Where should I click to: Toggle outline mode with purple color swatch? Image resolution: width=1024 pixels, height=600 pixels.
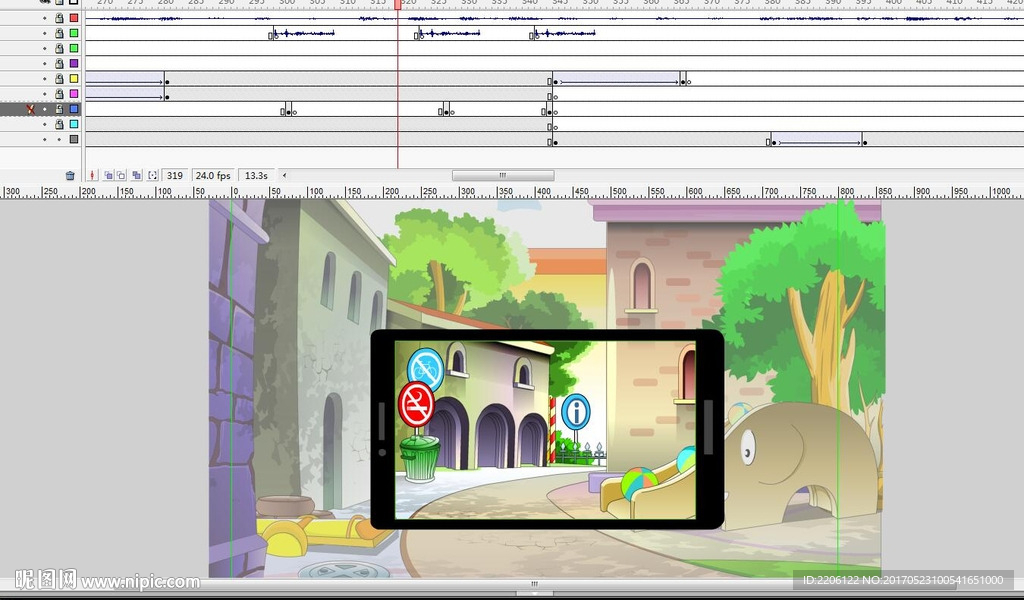click(x=74, y=63)
